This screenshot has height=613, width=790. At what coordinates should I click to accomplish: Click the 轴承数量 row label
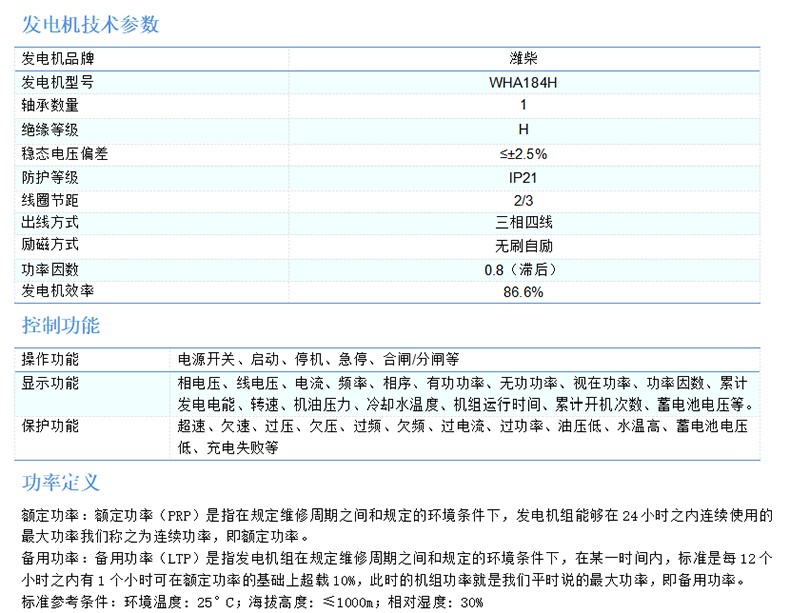pyautogui.click(x=51, y=106)
